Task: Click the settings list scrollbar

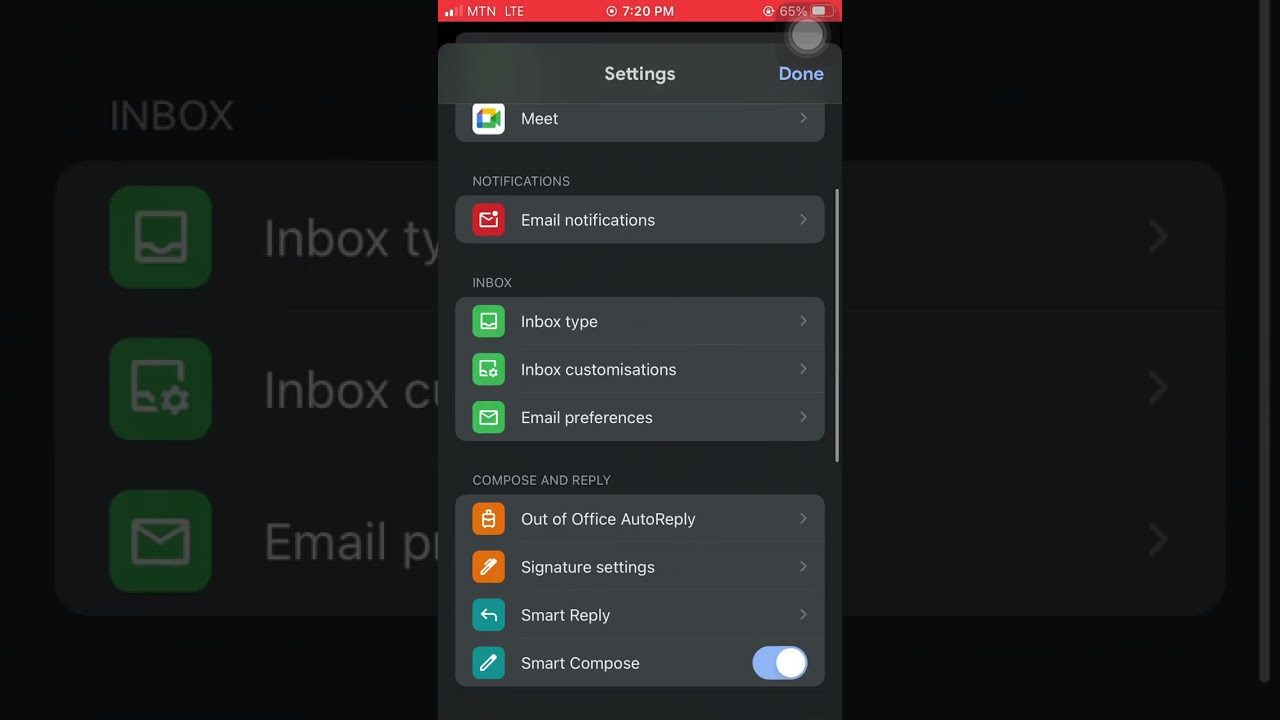Action: 837,325
